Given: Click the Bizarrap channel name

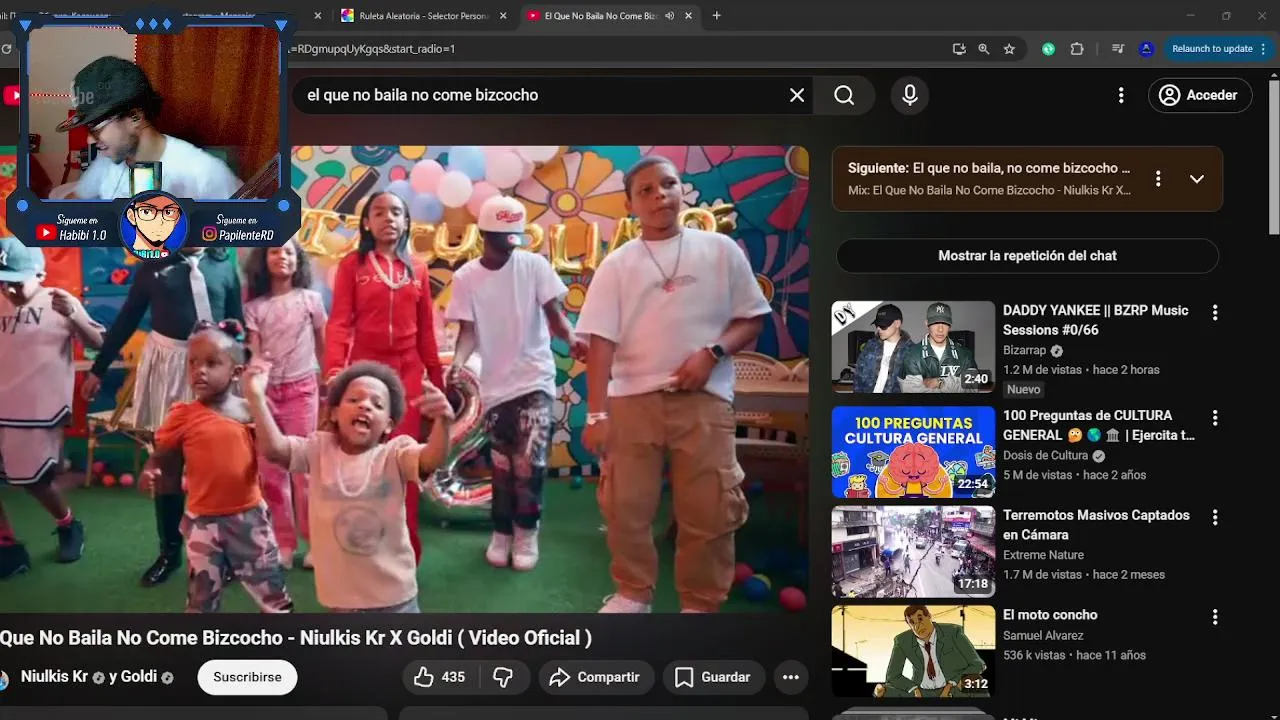Looking at the screenshot, I should point(1024,350).
